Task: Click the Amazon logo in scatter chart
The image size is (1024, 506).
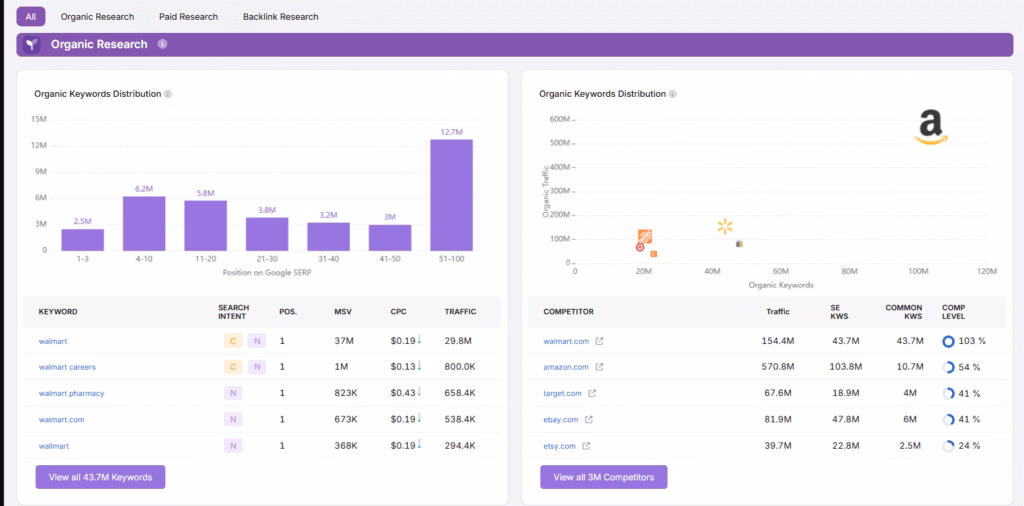Action: point(930,128)
